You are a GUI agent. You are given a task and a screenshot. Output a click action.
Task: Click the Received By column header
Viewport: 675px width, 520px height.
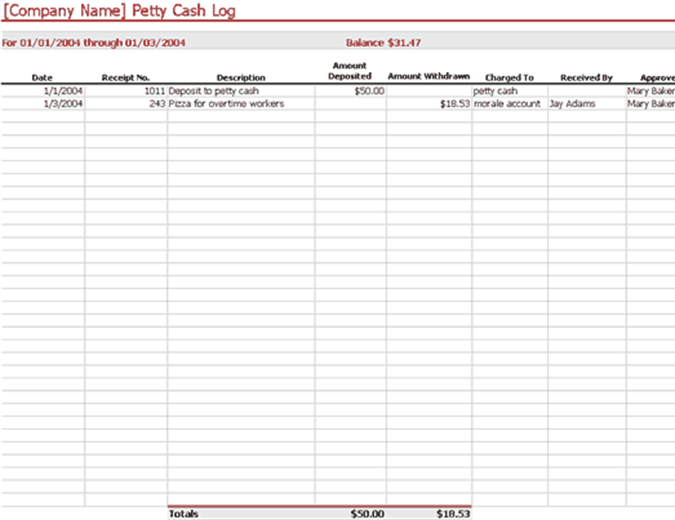coord(587,77)
